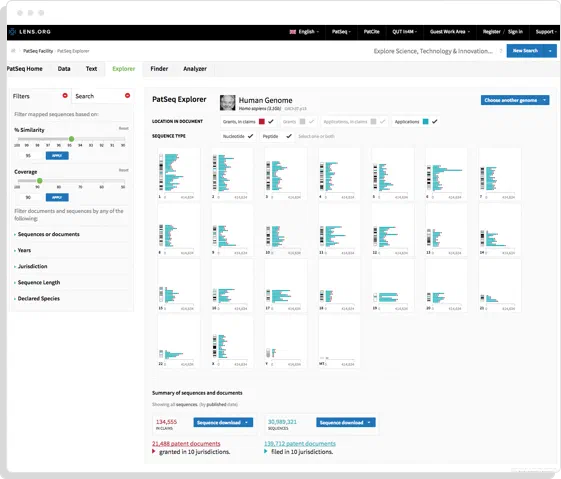
Task: Open the New Search dropdown arrow
Action: click(x=550, y=51)
